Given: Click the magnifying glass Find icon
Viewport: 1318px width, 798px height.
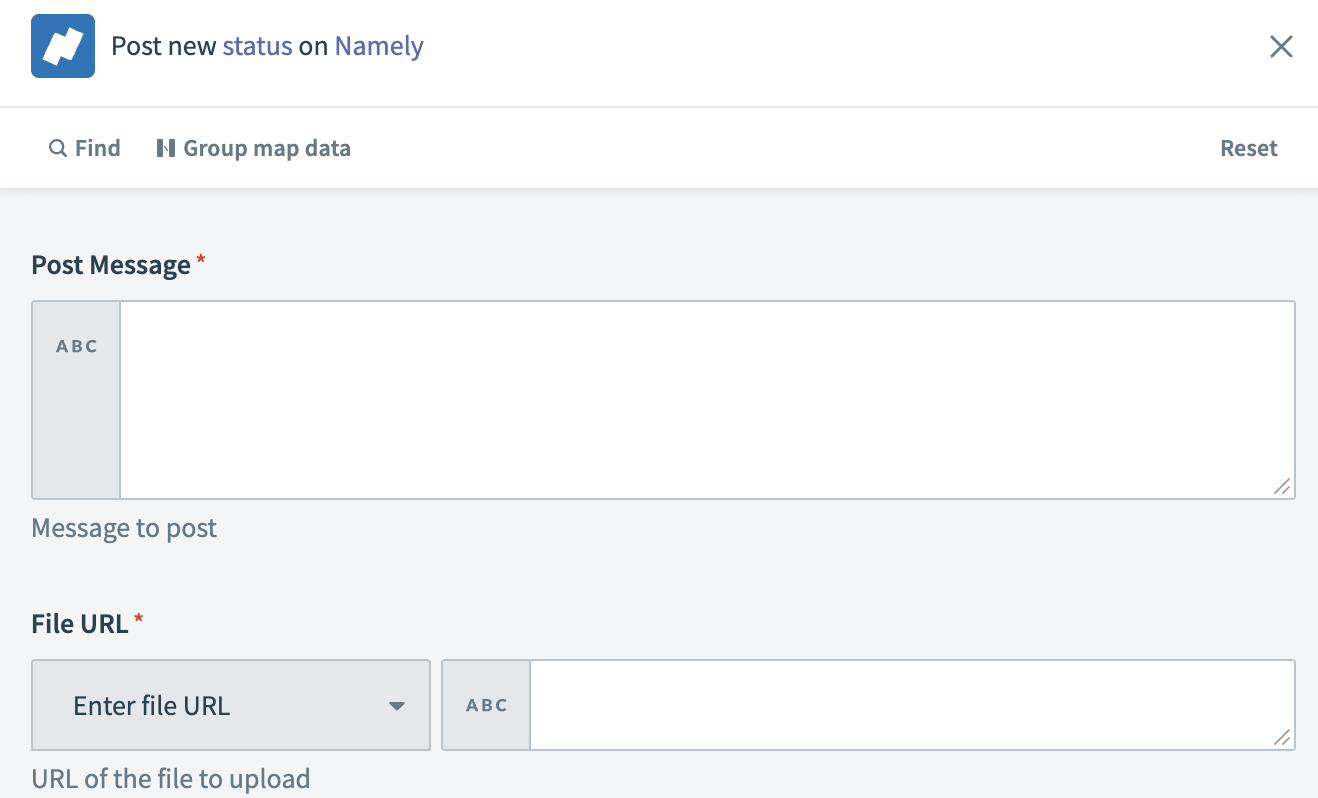Looking at the screenshot, I should [59, 147].
